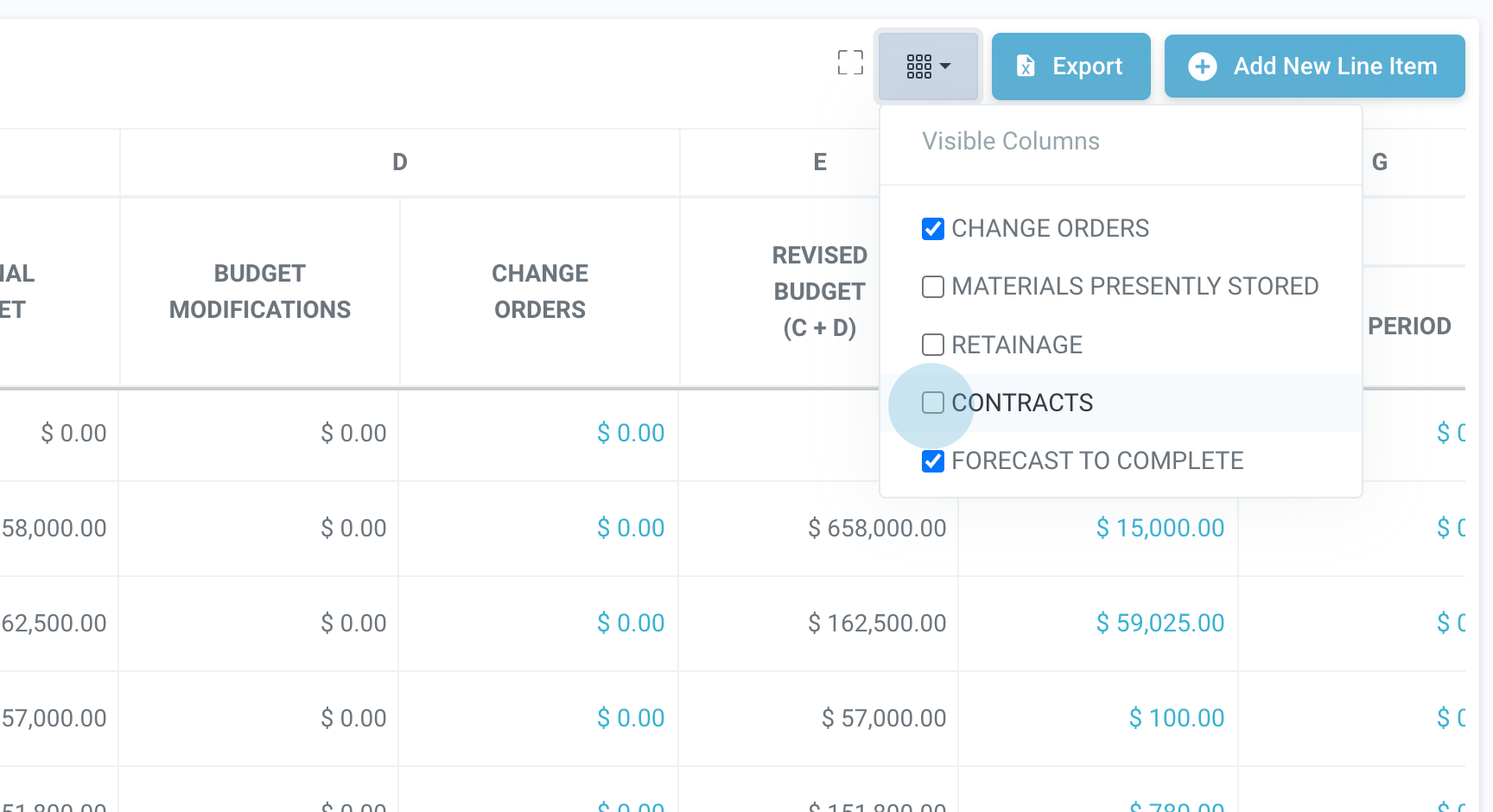Open first row change orders $ 0.00 link

pyautogui.click(x=631, y=433)
